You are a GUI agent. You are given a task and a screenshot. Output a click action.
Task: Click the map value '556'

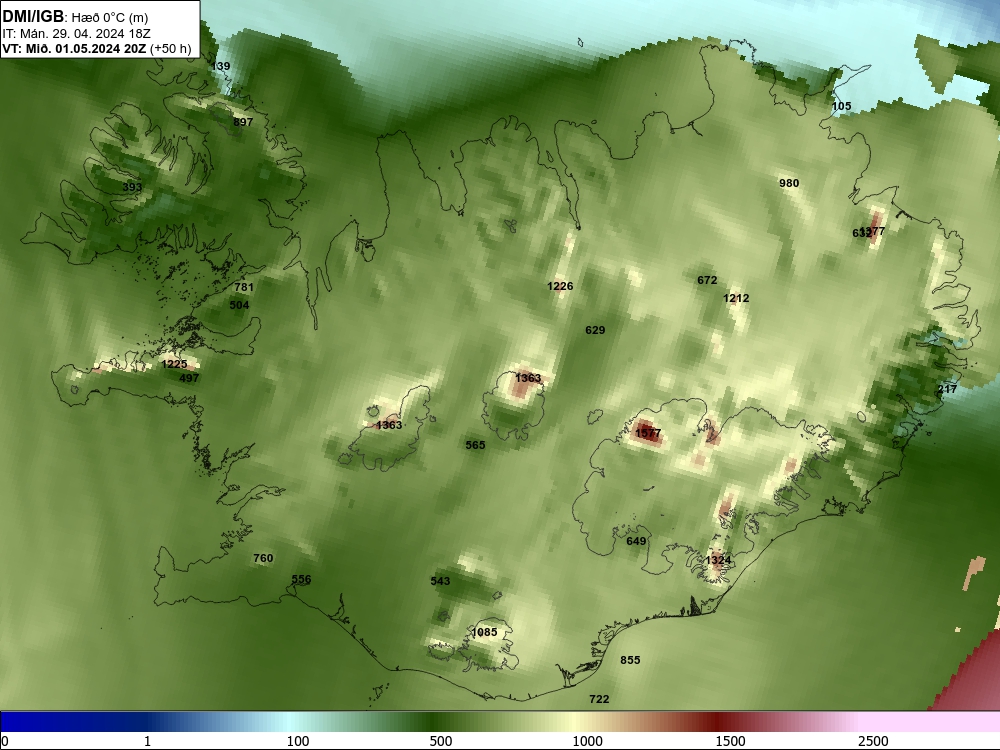(x=301, y=579)
